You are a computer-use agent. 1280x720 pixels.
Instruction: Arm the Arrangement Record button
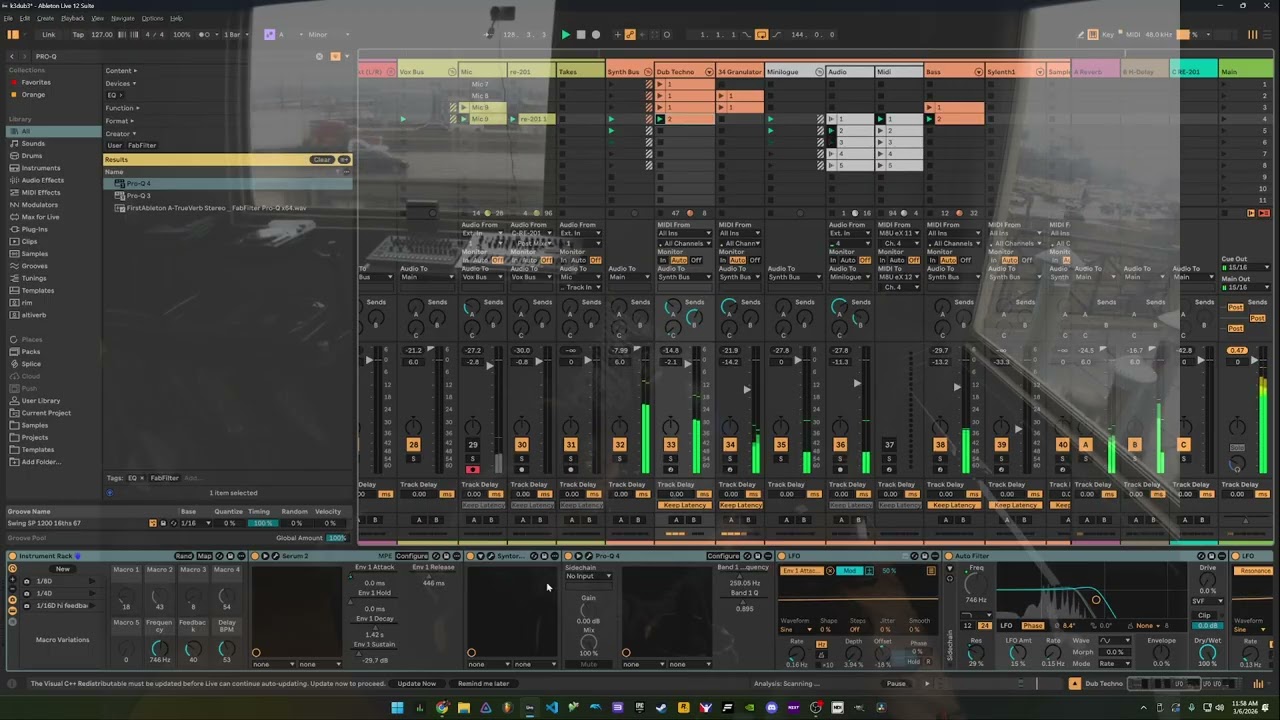(596, 34)
